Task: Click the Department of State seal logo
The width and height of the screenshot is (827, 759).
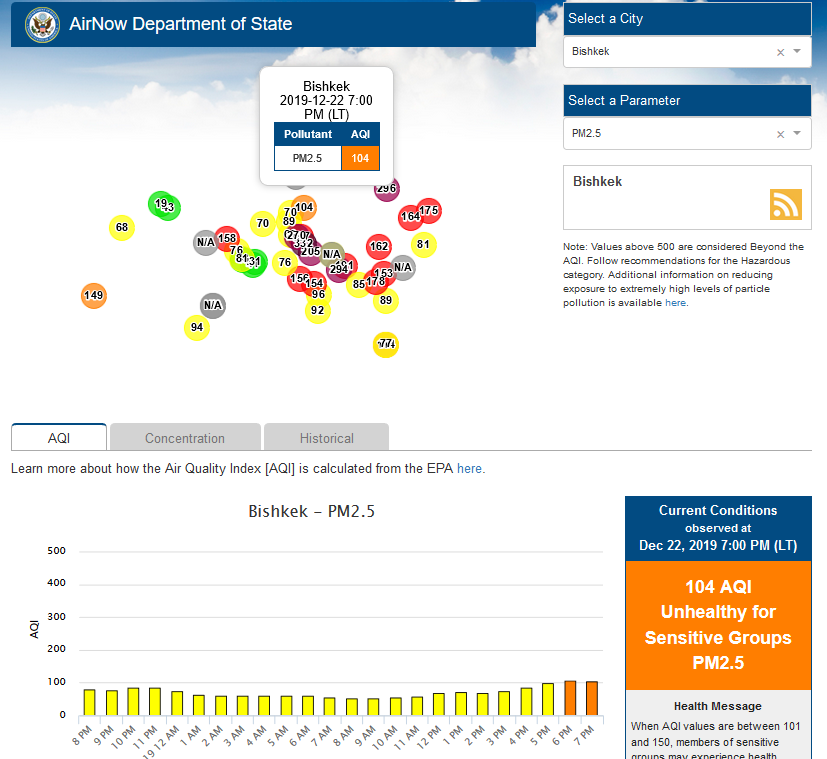Action: point(41,23)
